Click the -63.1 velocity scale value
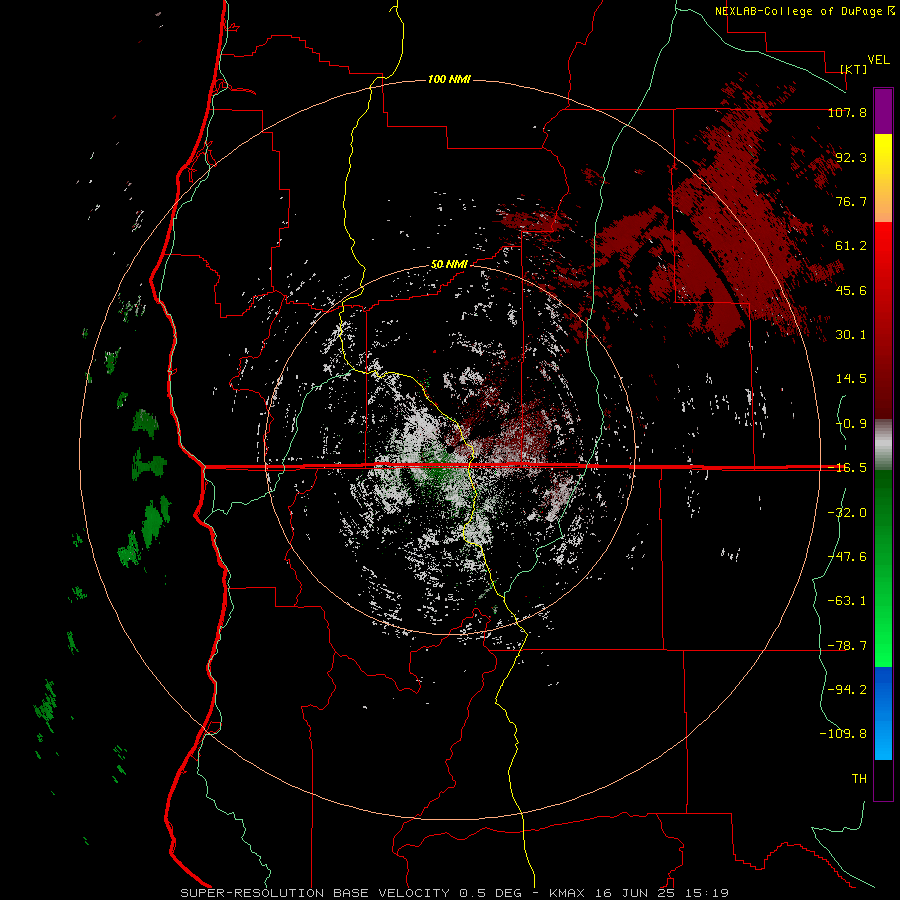The height and width of the screenshot is (900, 900). (847, 601)
